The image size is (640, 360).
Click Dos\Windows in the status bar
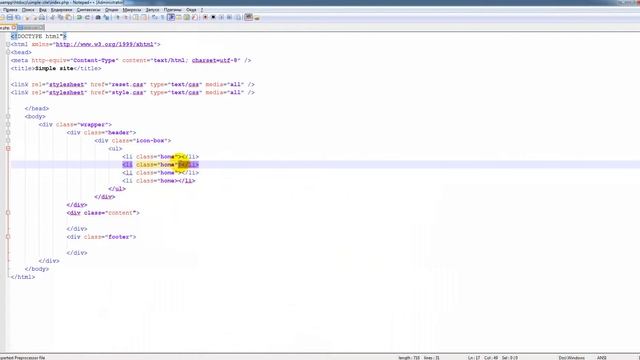(571, 358)
